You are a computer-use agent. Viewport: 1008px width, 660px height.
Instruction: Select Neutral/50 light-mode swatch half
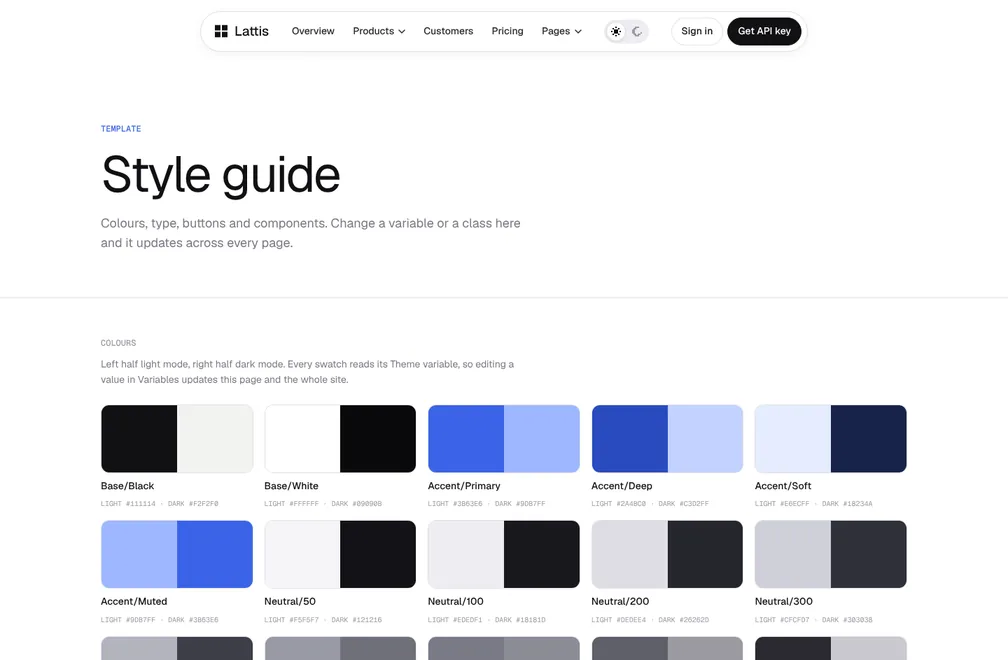click(302, 554)
